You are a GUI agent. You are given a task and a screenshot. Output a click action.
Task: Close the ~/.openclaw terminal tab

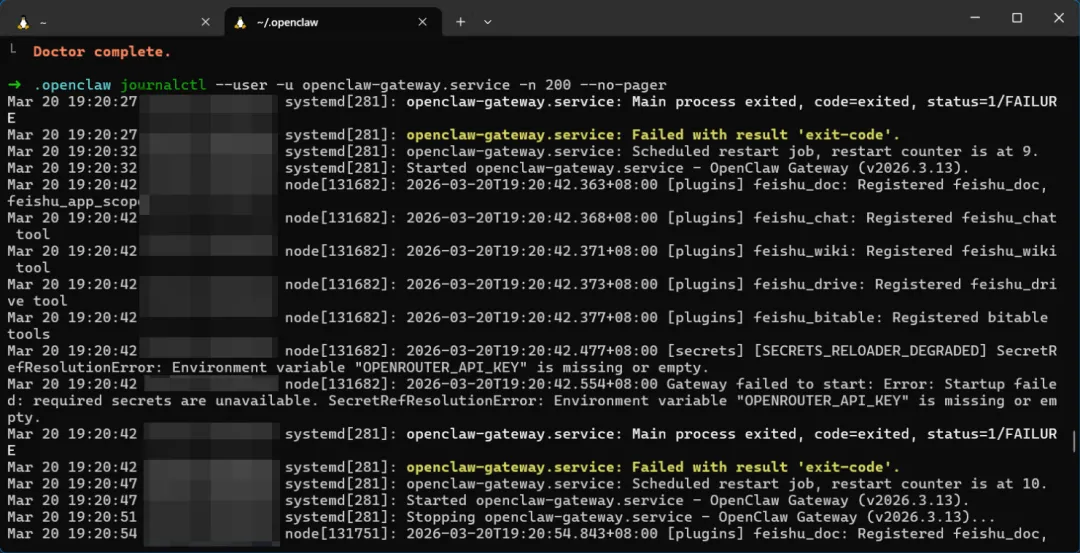(422, 22)
